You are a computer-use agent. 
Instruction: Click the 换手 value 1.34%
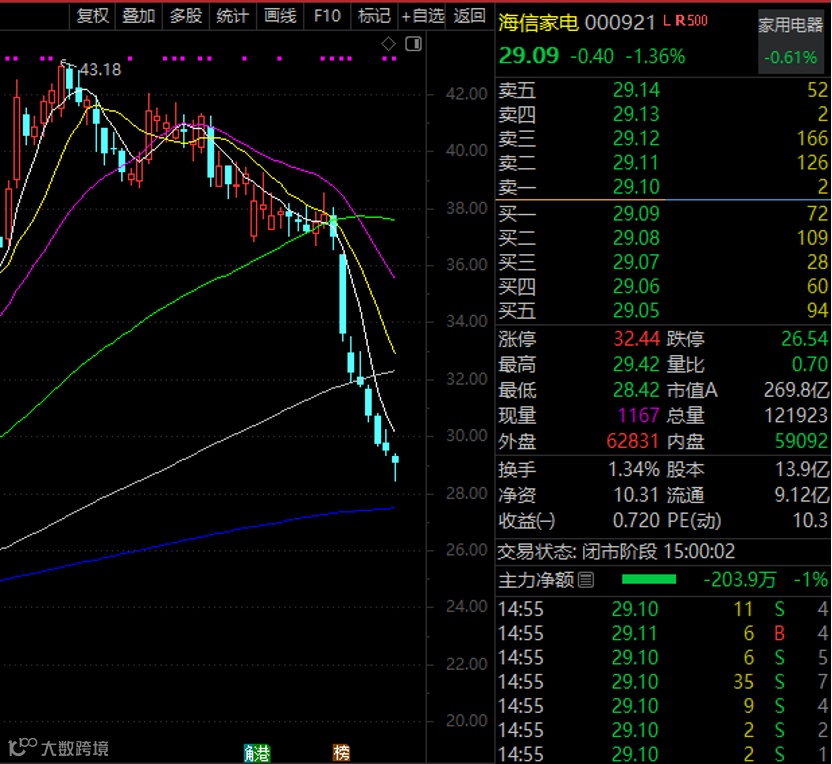click(x=634, y=470)
